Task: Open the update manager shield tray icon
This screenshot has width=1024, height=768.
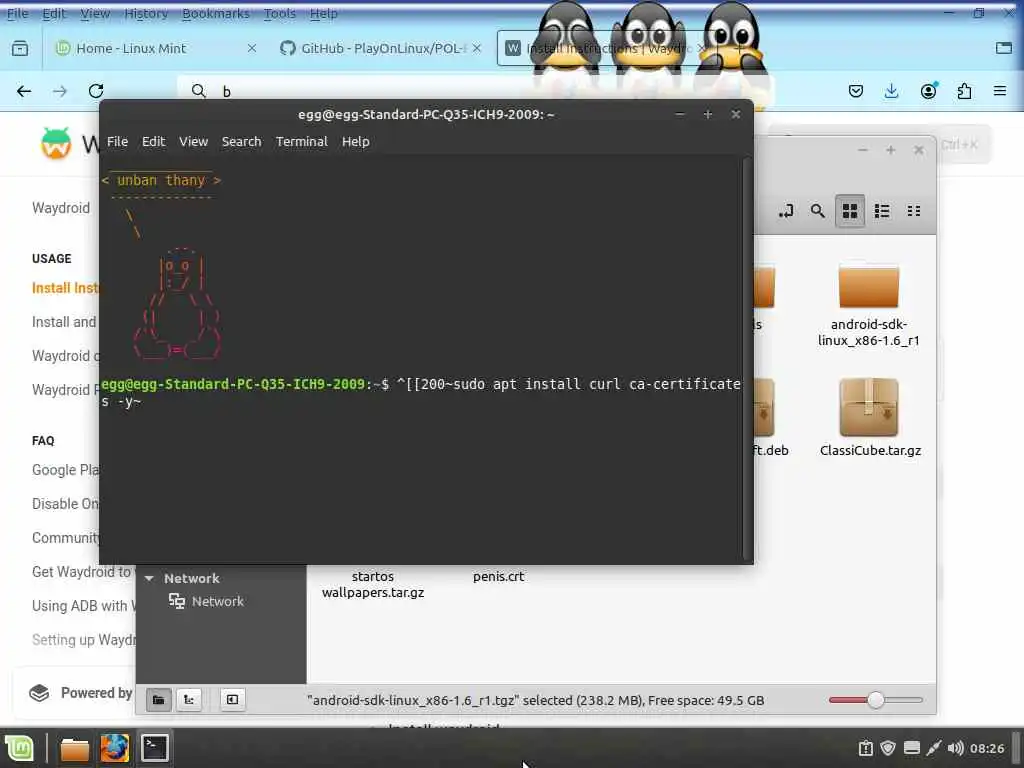Action: [x=888, y=748]
